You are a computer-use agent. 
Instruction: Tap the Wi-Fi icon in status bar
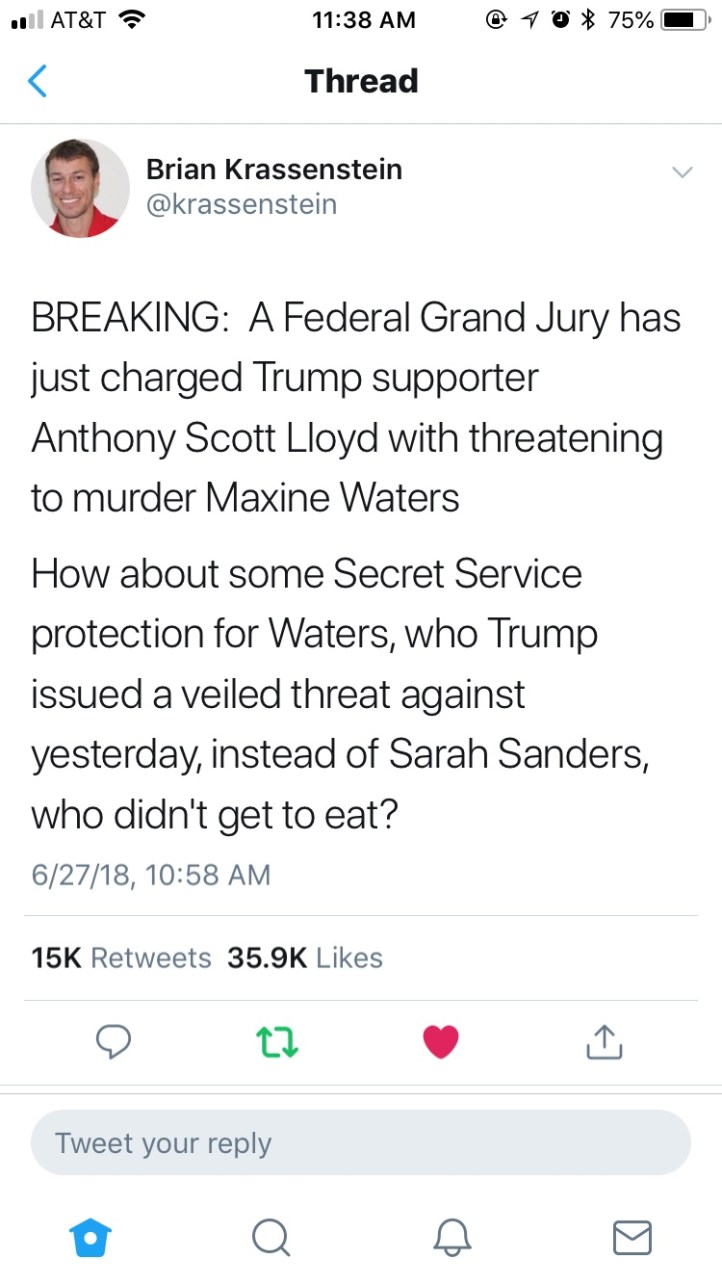pos(130,20)
